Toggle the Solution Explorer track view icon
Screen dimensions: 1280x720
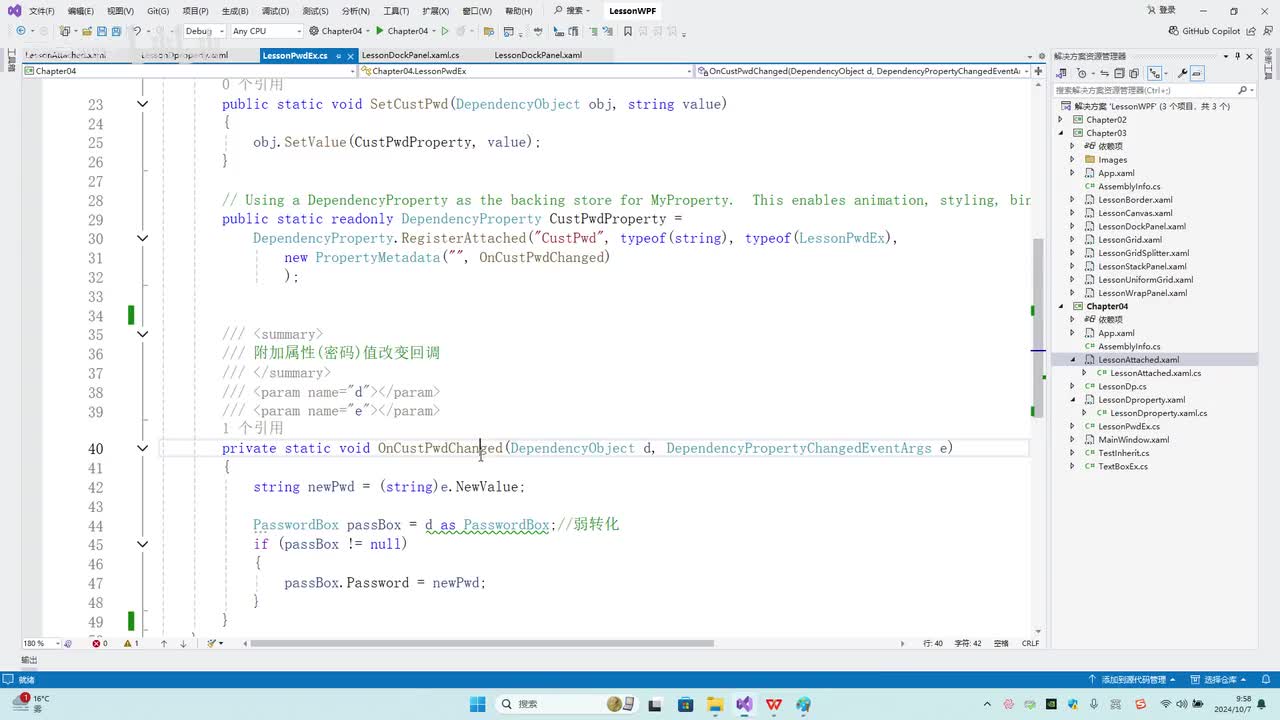point(1156,73)
